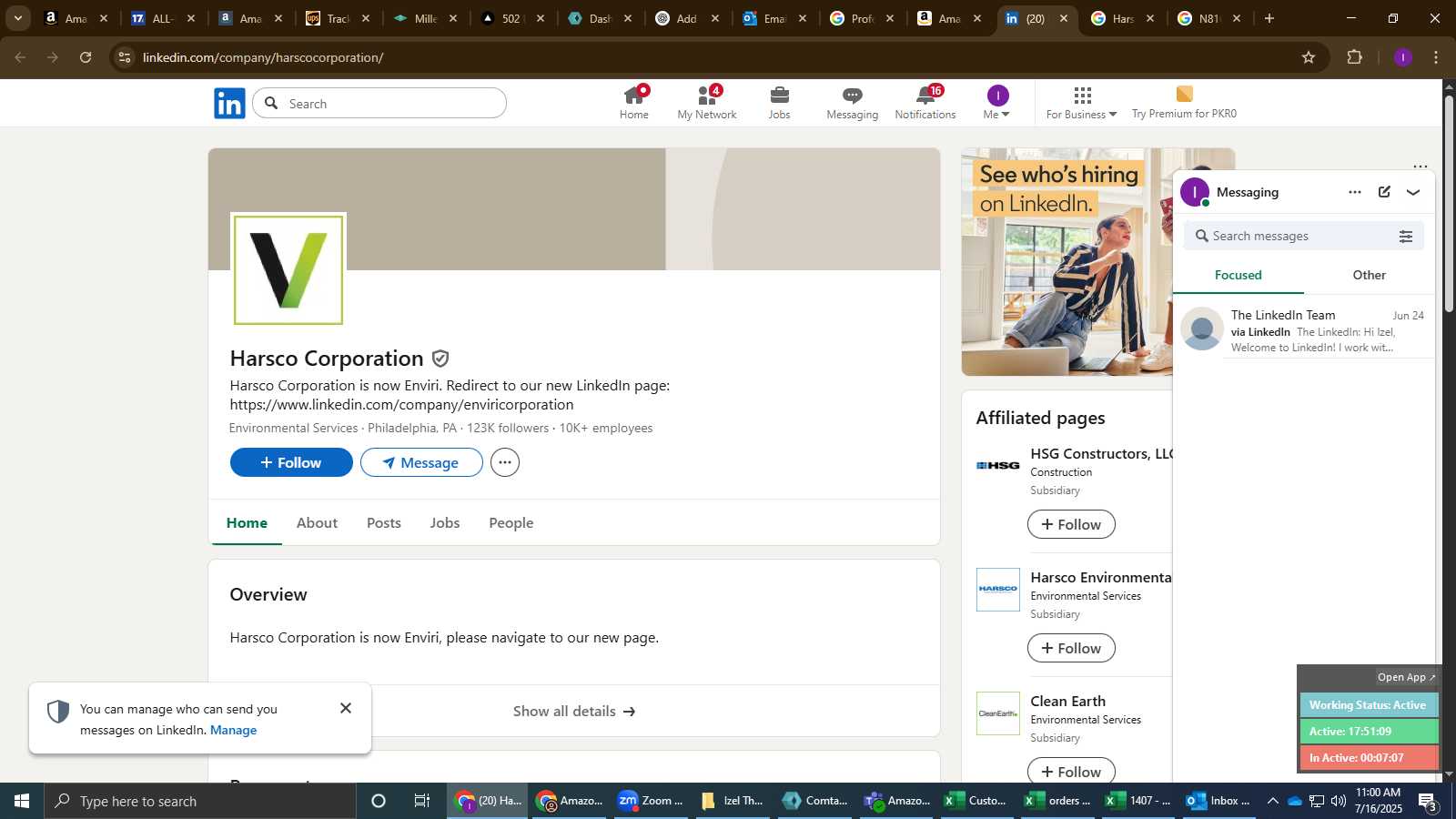Switch to the Dash browser tab
Viewport: 1456px width, 819px height.
coord(600,18)
